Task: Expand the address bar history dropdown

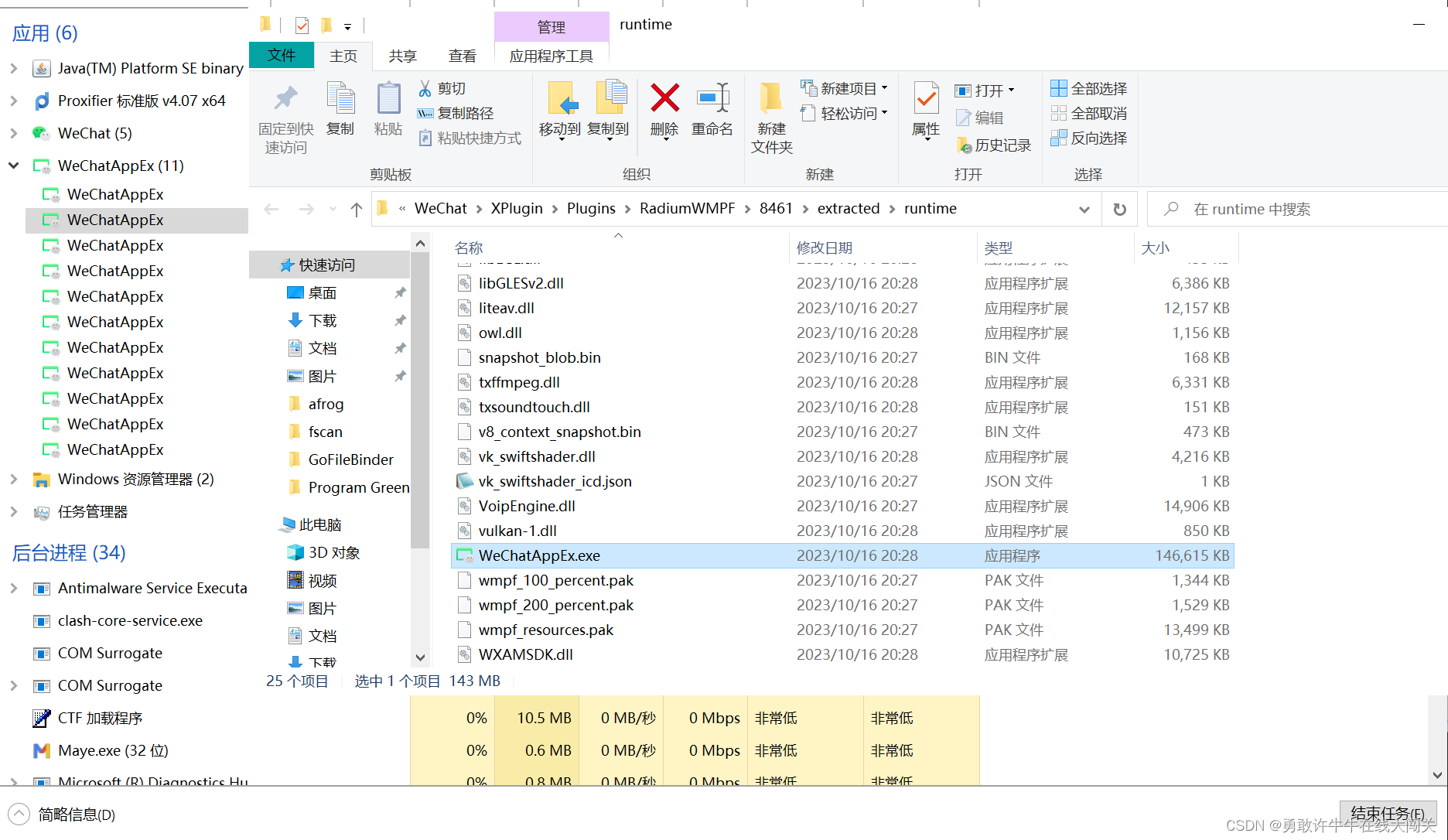Action: [x=1084, y=209]
